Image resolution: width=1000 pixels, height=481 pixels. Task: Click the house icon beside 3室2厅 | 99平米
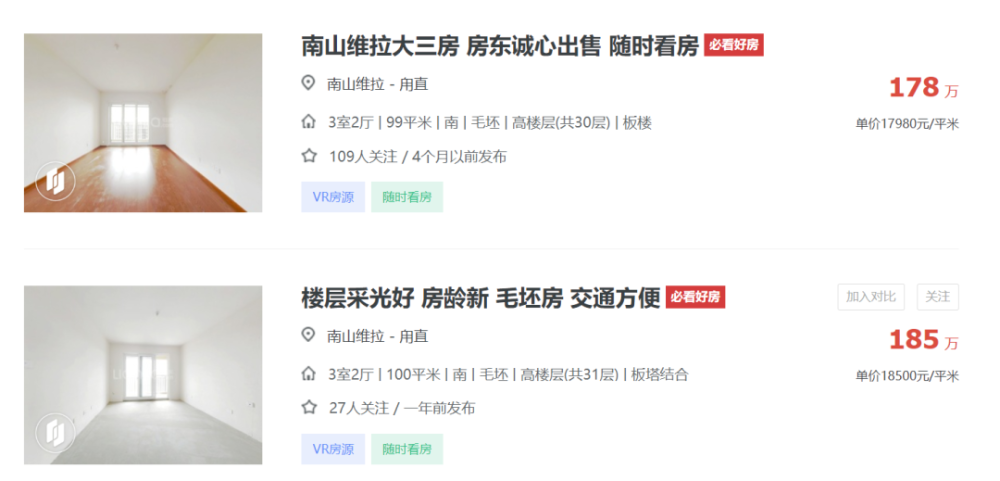(x=309, y=122)
